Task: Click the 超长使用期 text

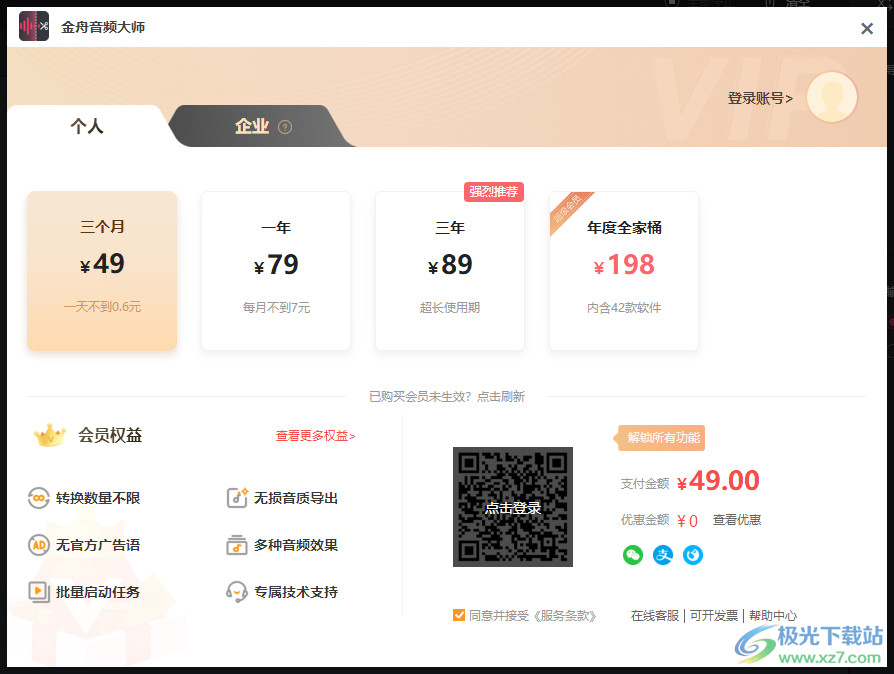Action: (450, 308)
